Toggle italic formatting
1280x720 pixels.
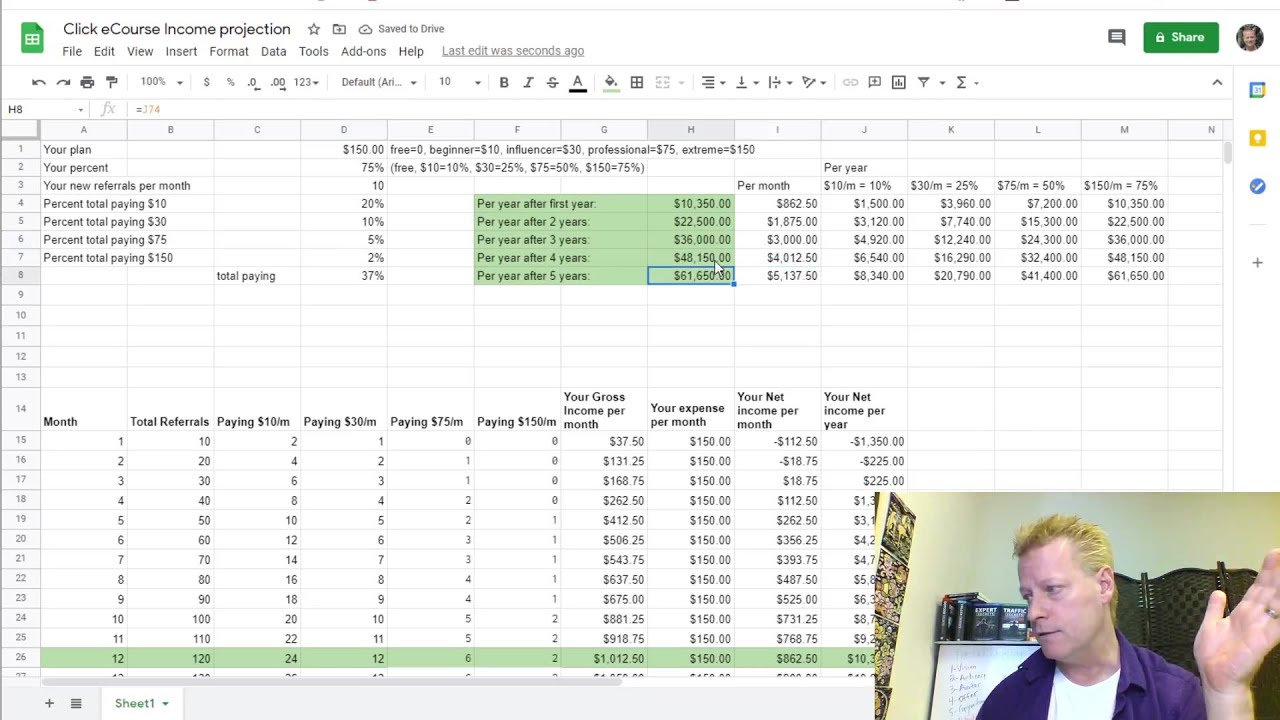pos(528,82)
